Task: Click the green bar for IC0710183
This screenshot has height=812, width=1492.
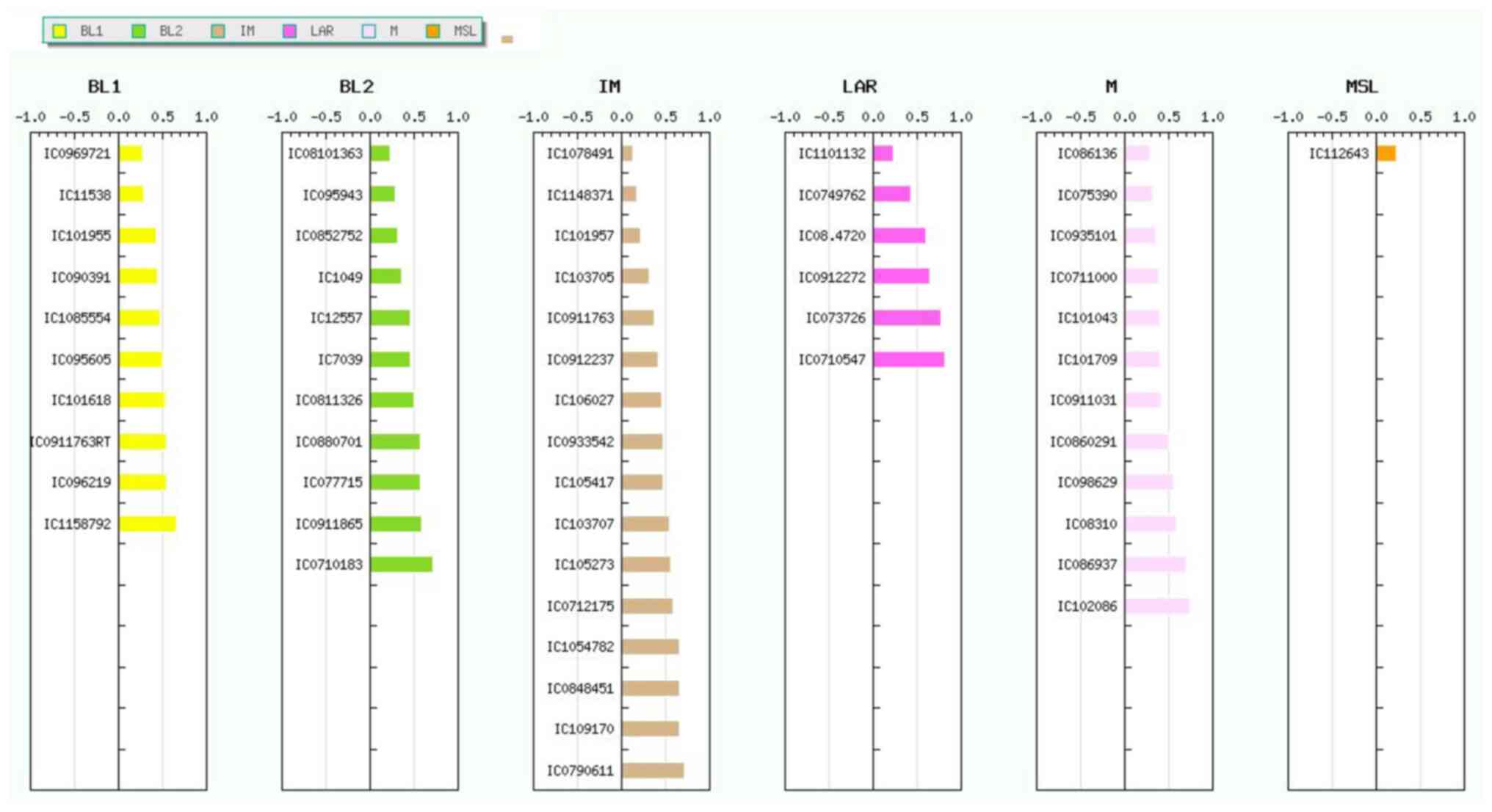Action: [401, 565]
